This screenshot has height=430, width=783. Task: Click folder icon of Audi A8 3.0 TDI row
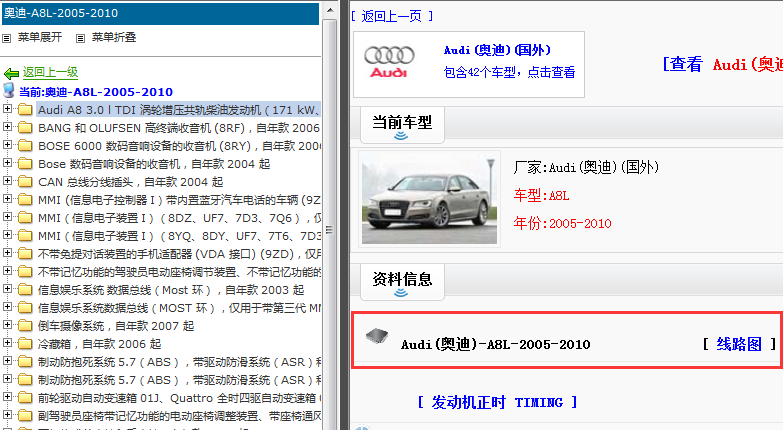tap(25, 110)
